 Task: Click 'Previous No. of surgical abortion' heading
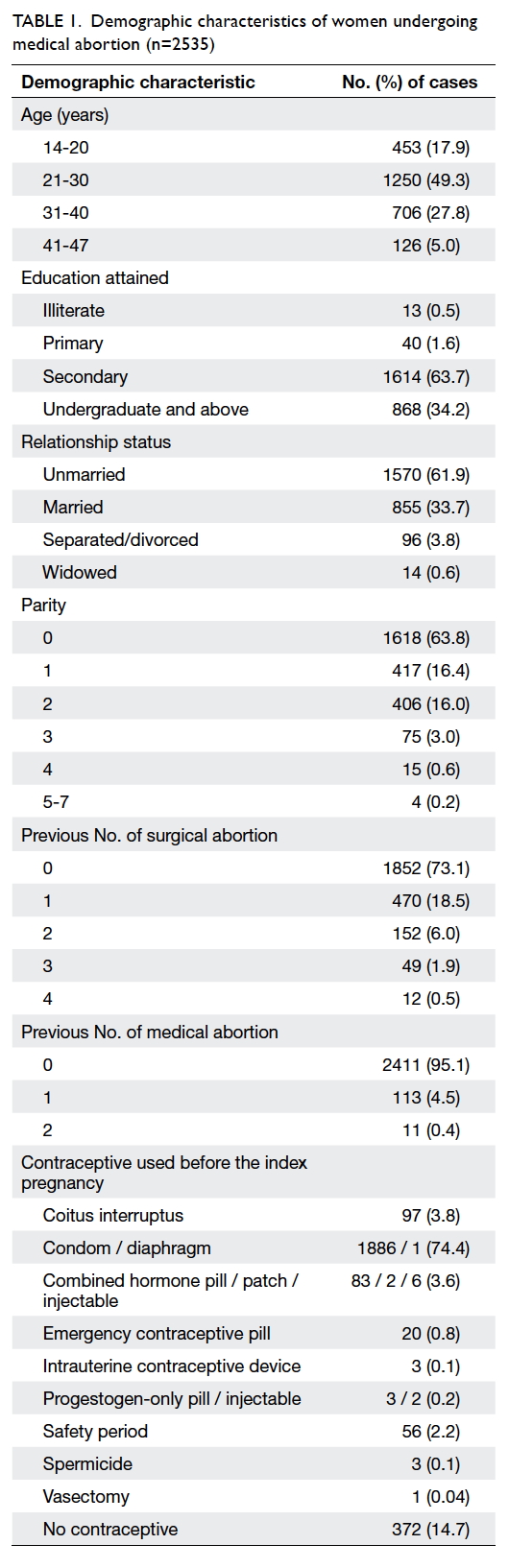pos(150,836)
